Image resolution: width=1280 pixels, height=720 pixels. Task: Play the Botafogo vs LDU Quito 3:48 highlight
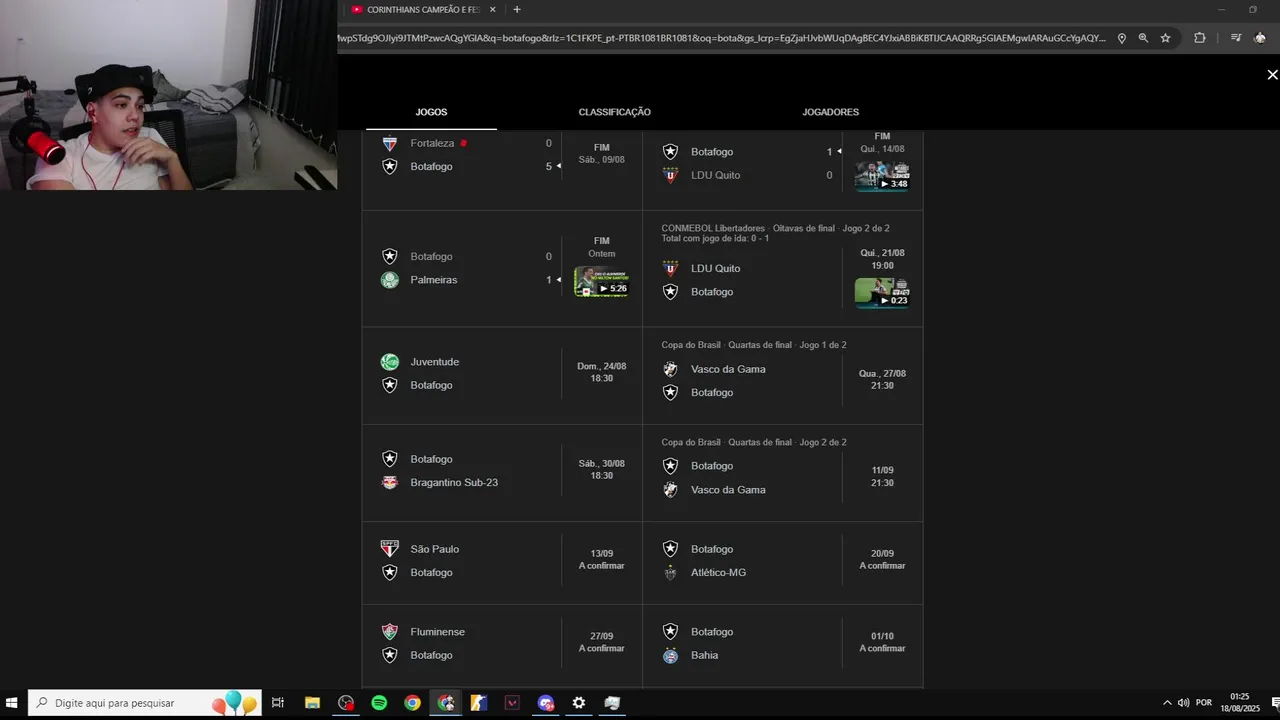[x=882, y=175]
